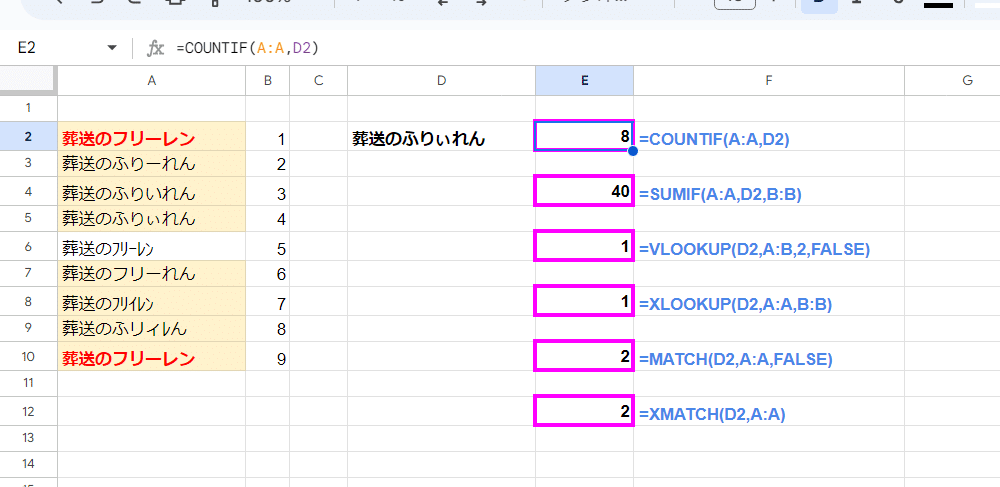Click cell B5 containing 4
The width and height of the screenshot is (1000, 487).
tap(268, 219)
